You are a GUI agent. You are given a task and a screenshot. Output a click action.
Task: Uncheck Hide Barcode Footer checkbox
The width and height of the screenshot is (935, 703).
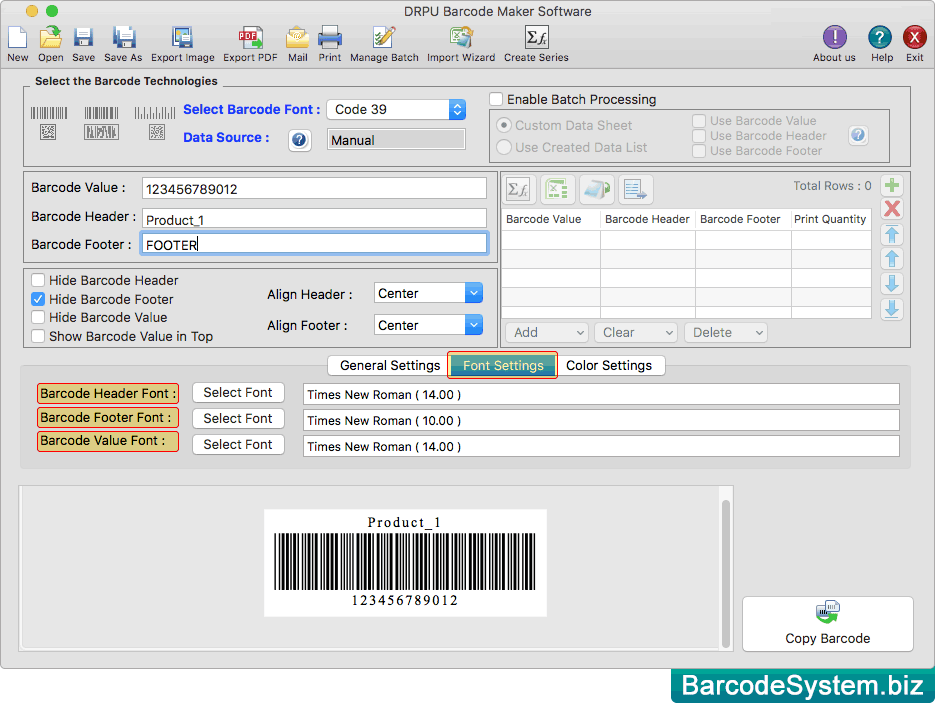point(38,299)
